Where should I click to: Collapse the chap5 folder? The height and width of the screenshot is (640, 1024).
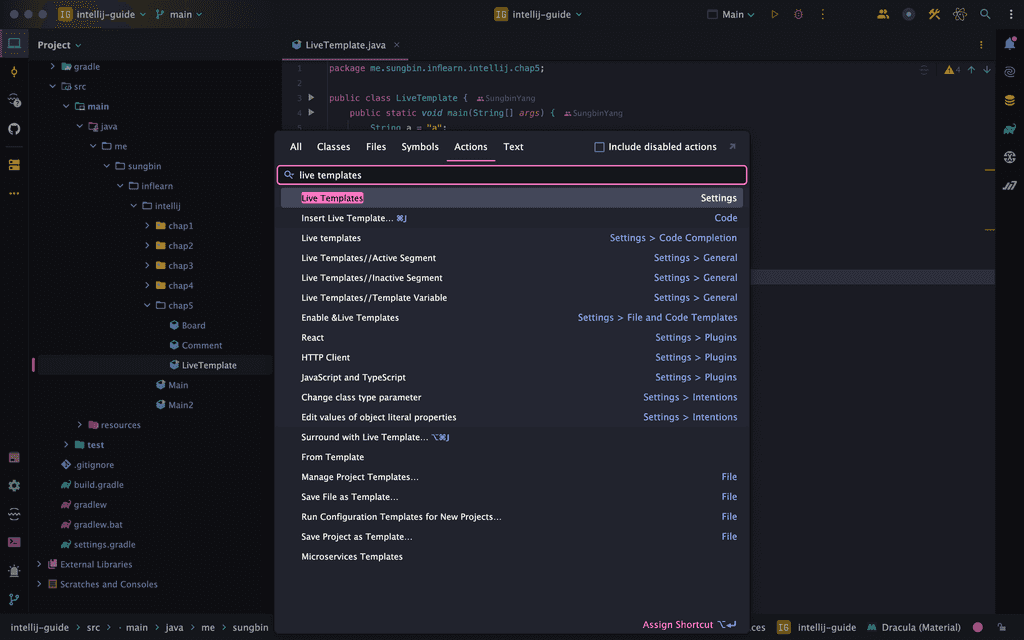(147, 305)
